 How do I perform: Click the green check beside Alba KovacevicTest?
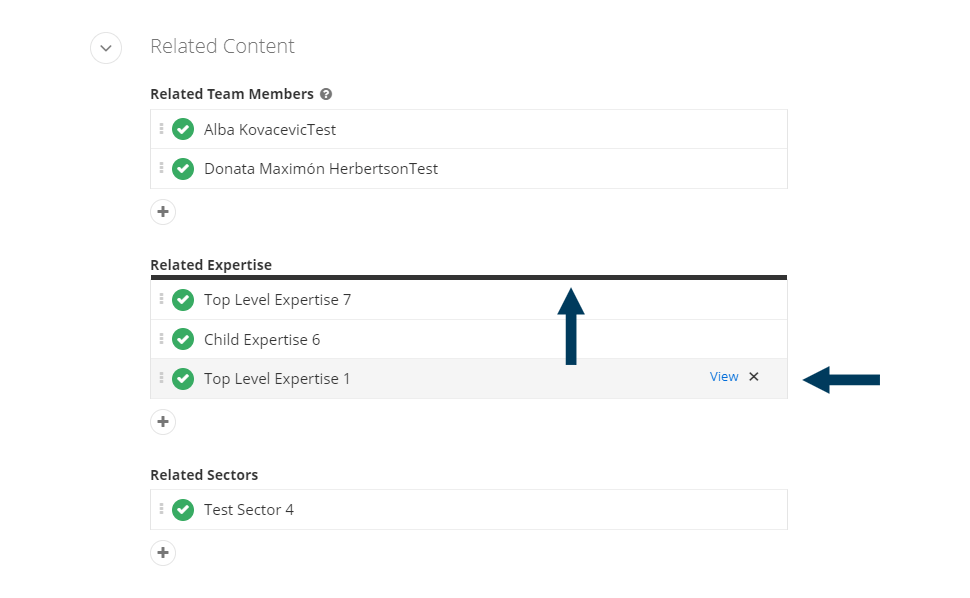(183, 129)
